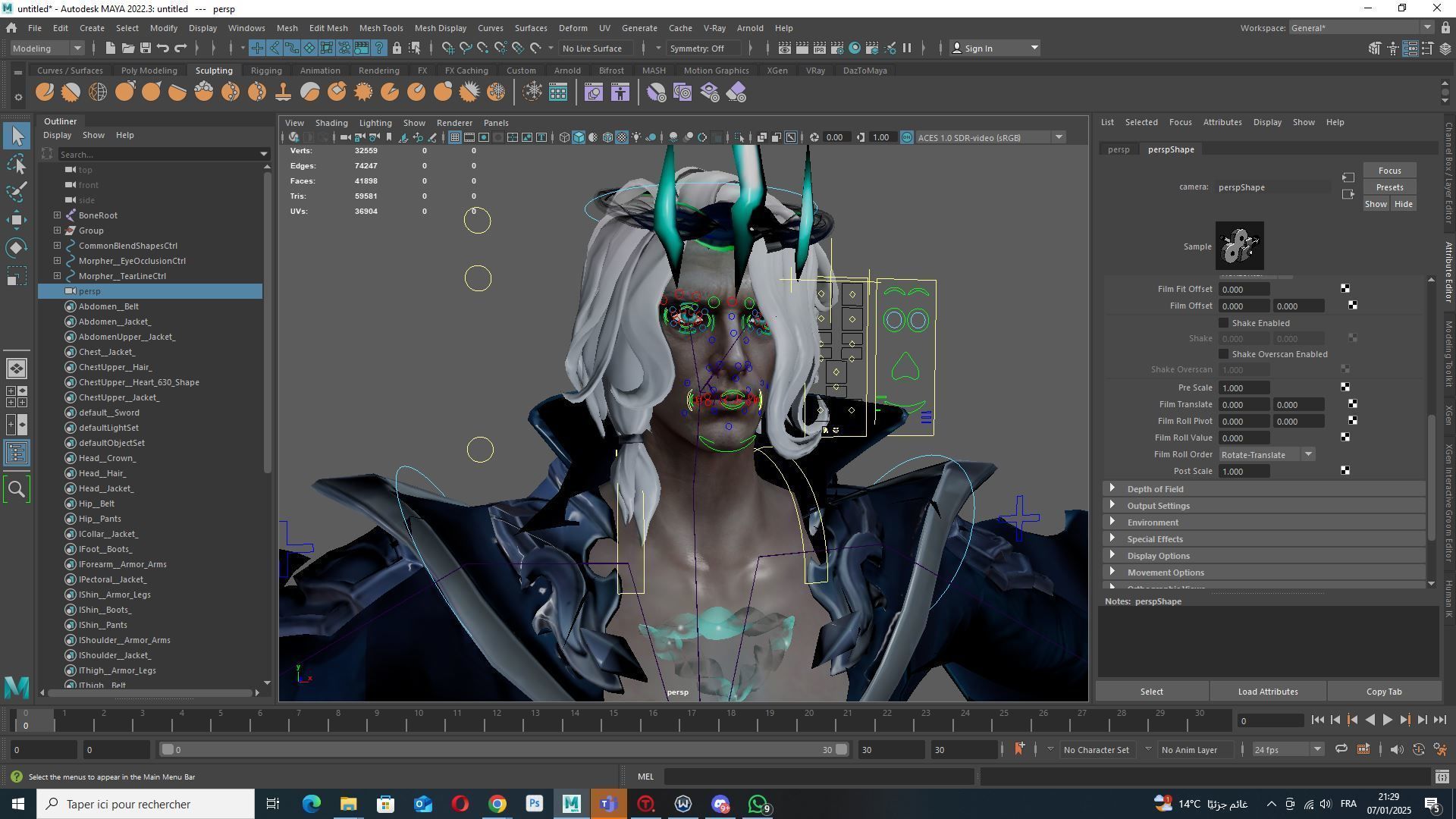This screenshot has width=1456, height=819.
Task: Click the lock selection icon in status line
Action: (397, 49)
